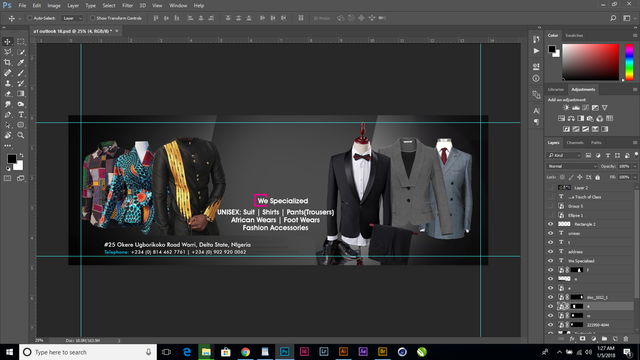This screenshot has width=640, height=360.
Task: Open the Image menu
Action: click(x=54, y=6)
